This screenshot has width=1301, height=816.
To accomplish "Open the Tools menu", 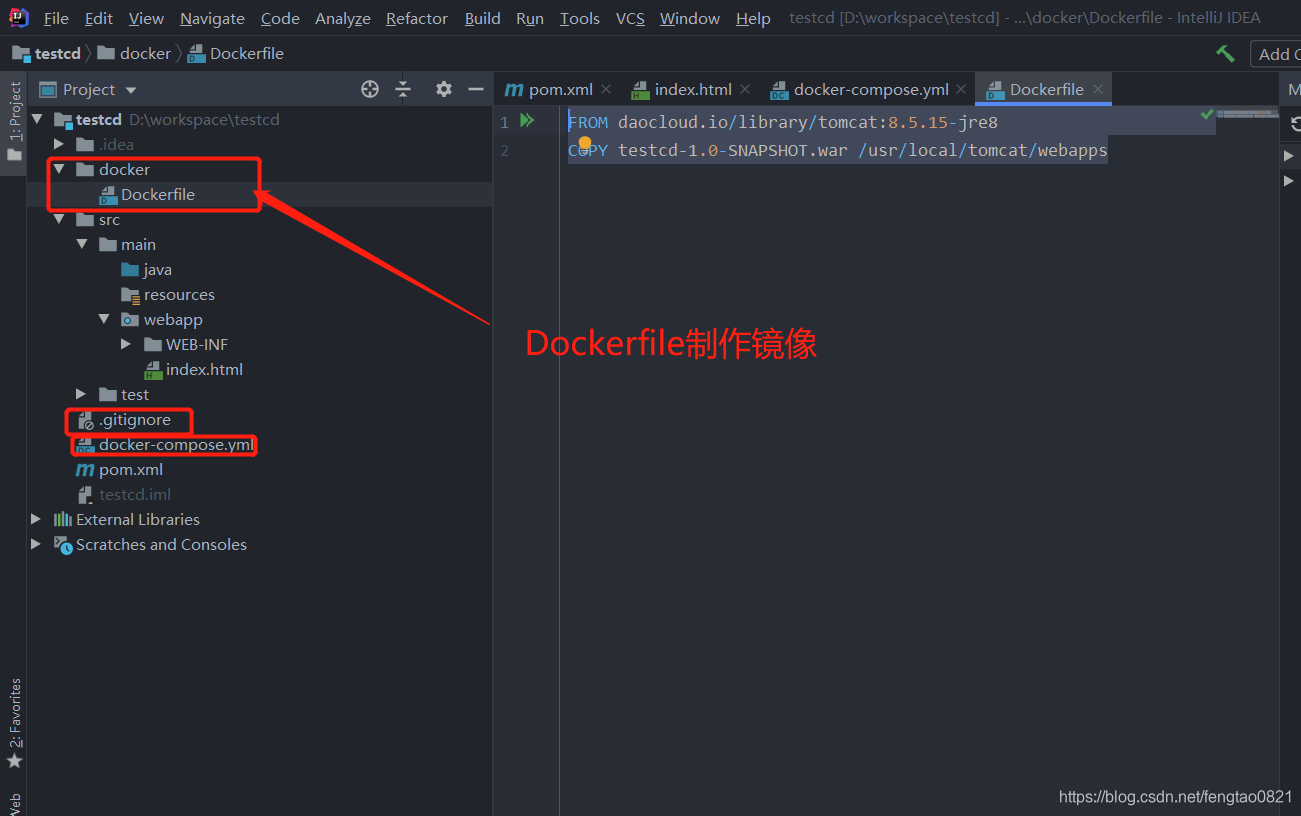I will click(x=580, y=18).
